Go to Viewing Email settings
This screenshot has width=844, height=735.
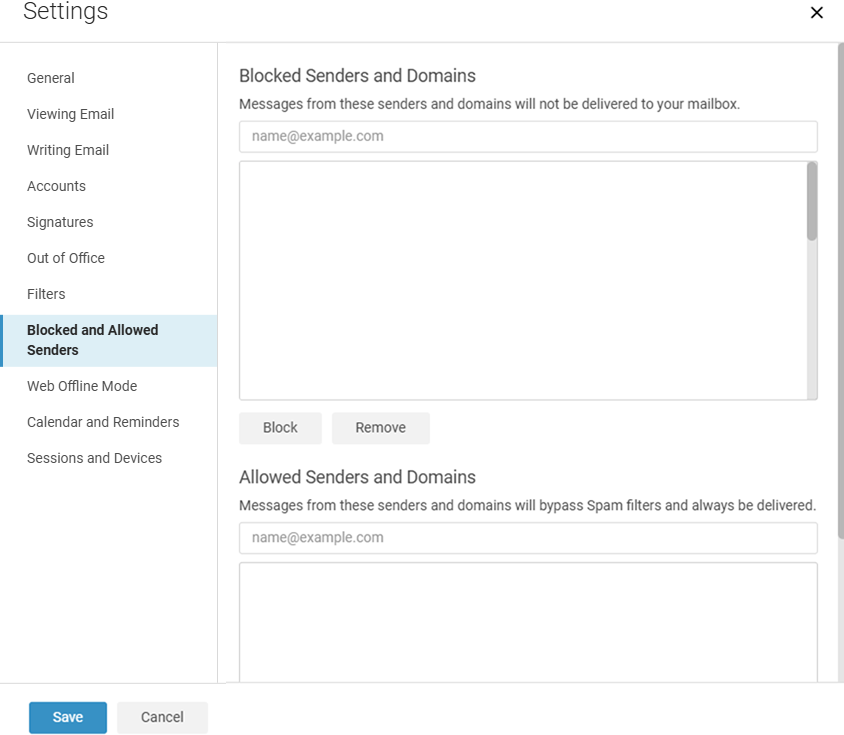click(x=71, y=114)
